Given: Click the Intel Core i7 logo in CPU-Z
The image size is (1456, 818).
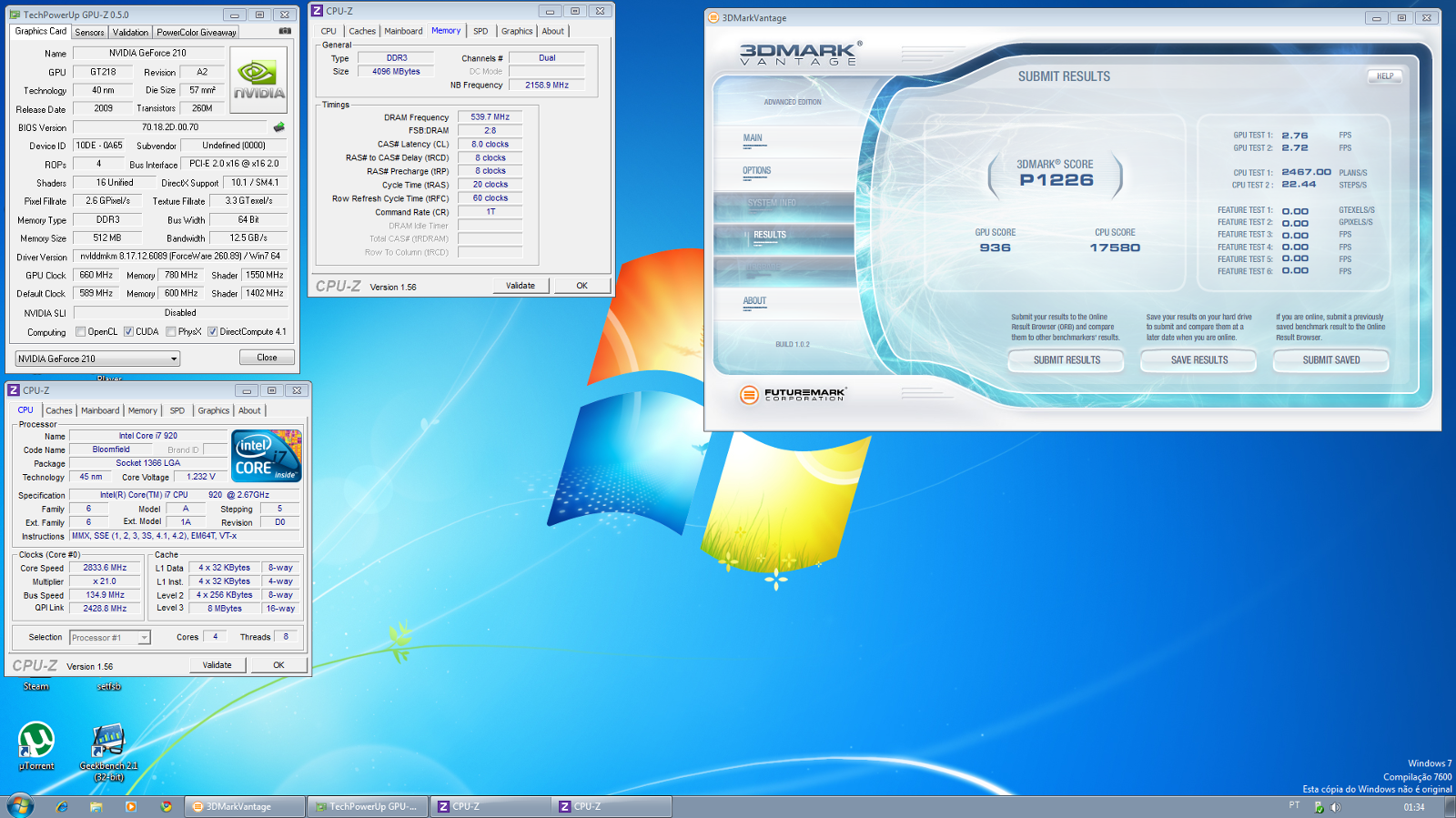Looking at the screenshot, I should coord(267,456).
